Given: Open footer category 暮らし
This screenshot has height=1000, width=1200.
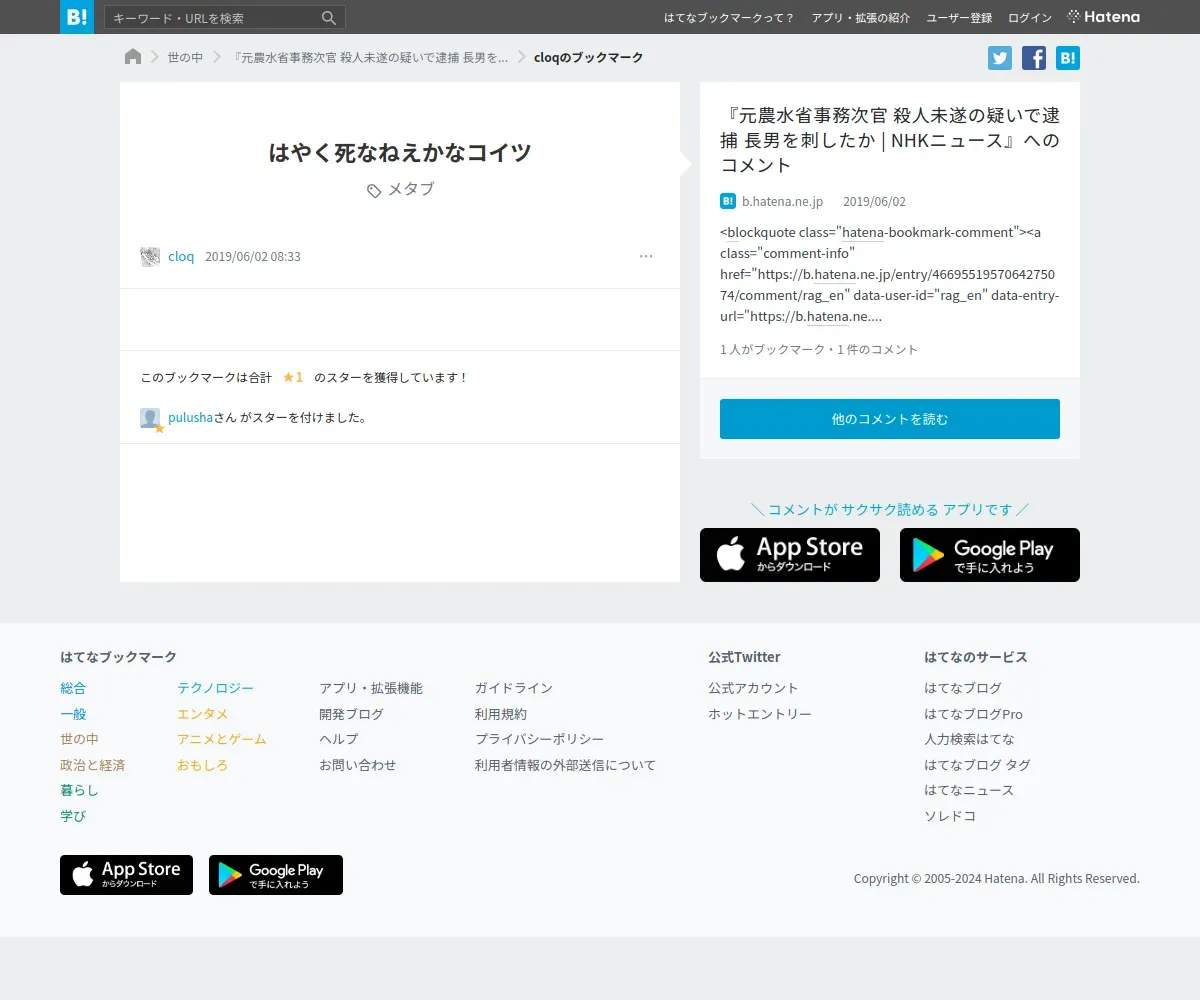Looking at the screenshot, I should [79, 790].
